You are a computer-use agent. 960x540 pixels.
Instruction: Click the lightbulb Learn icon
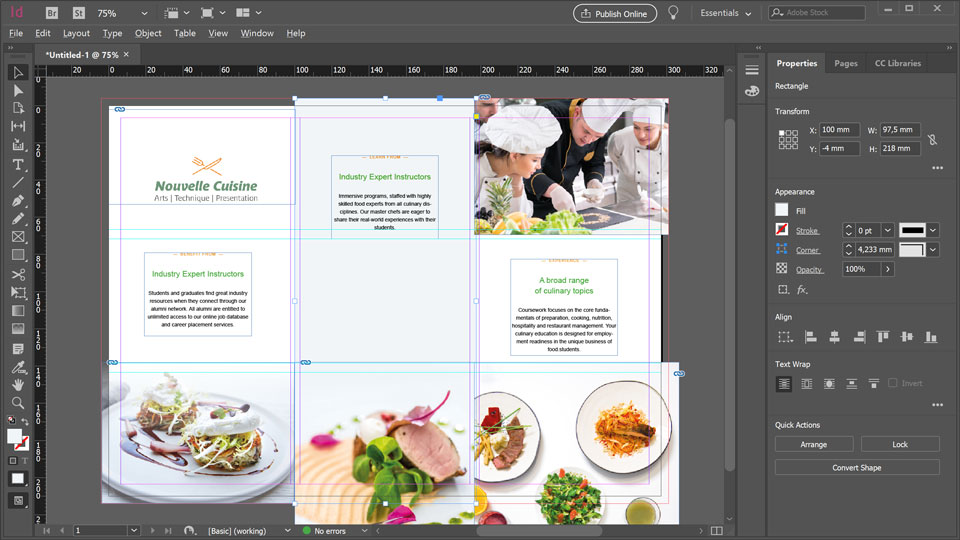pos(674,13)
